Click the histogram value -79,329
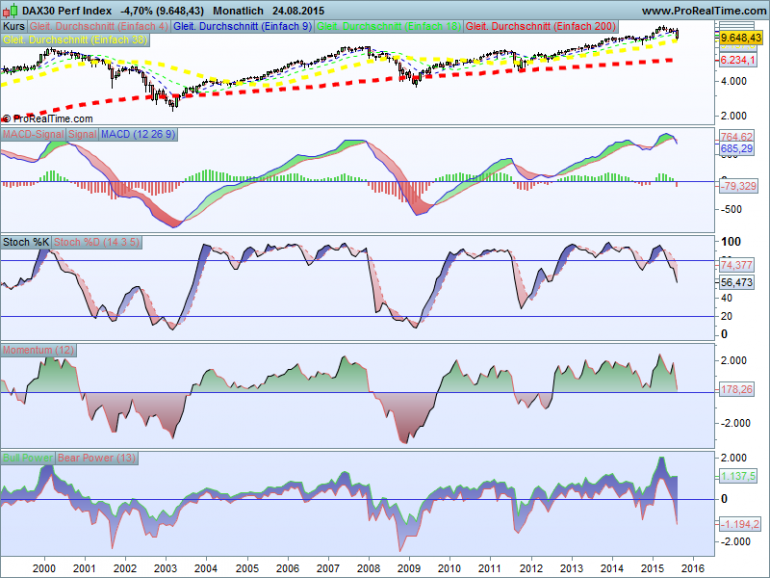Viewport: 770px width, 578px height. tap(739, 186)
